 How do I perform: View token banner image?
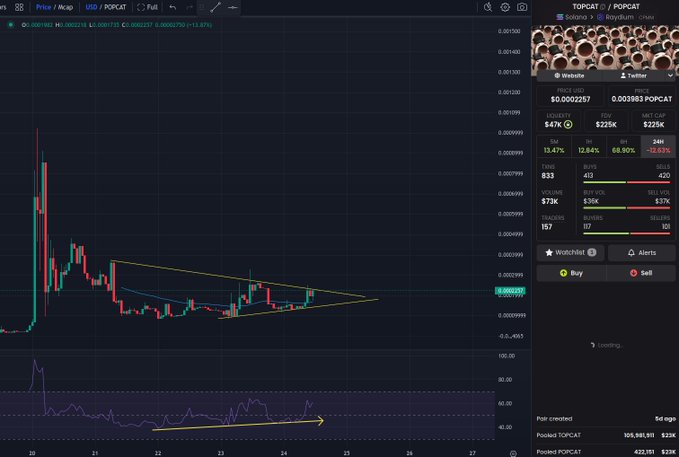coord(605,48)
